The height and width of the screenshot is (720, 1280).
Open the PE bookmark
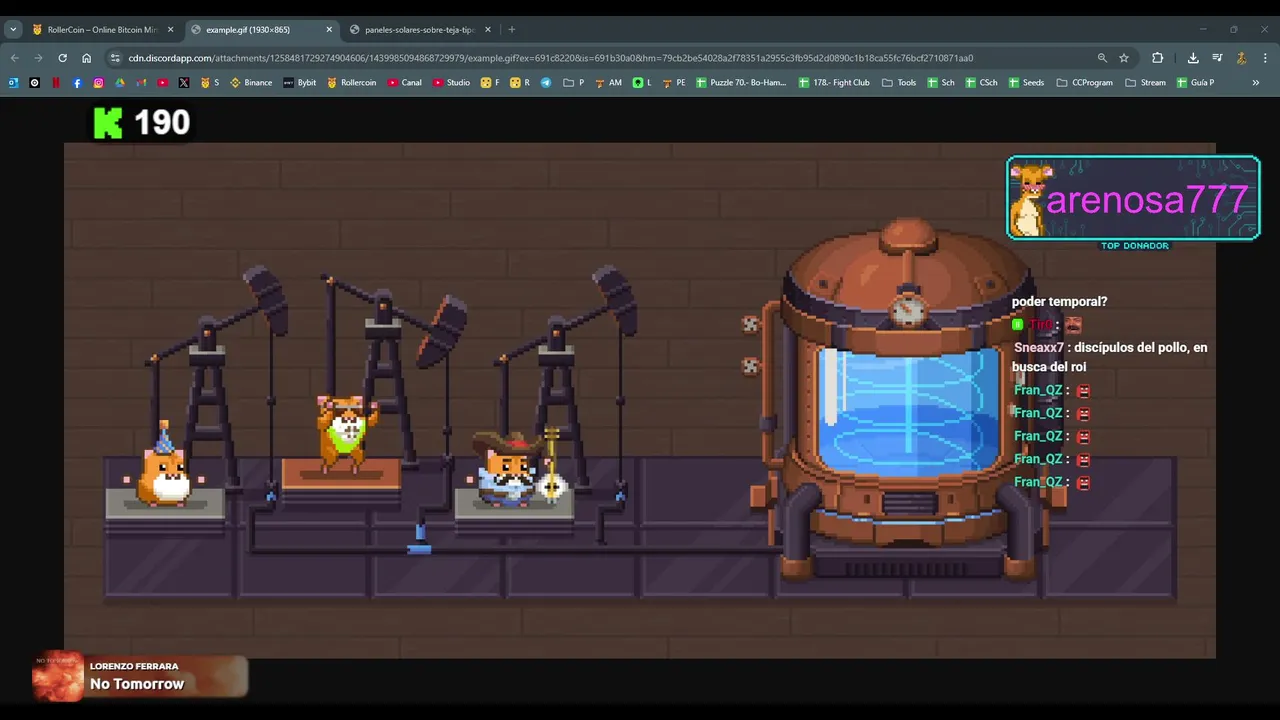point(673,82)
